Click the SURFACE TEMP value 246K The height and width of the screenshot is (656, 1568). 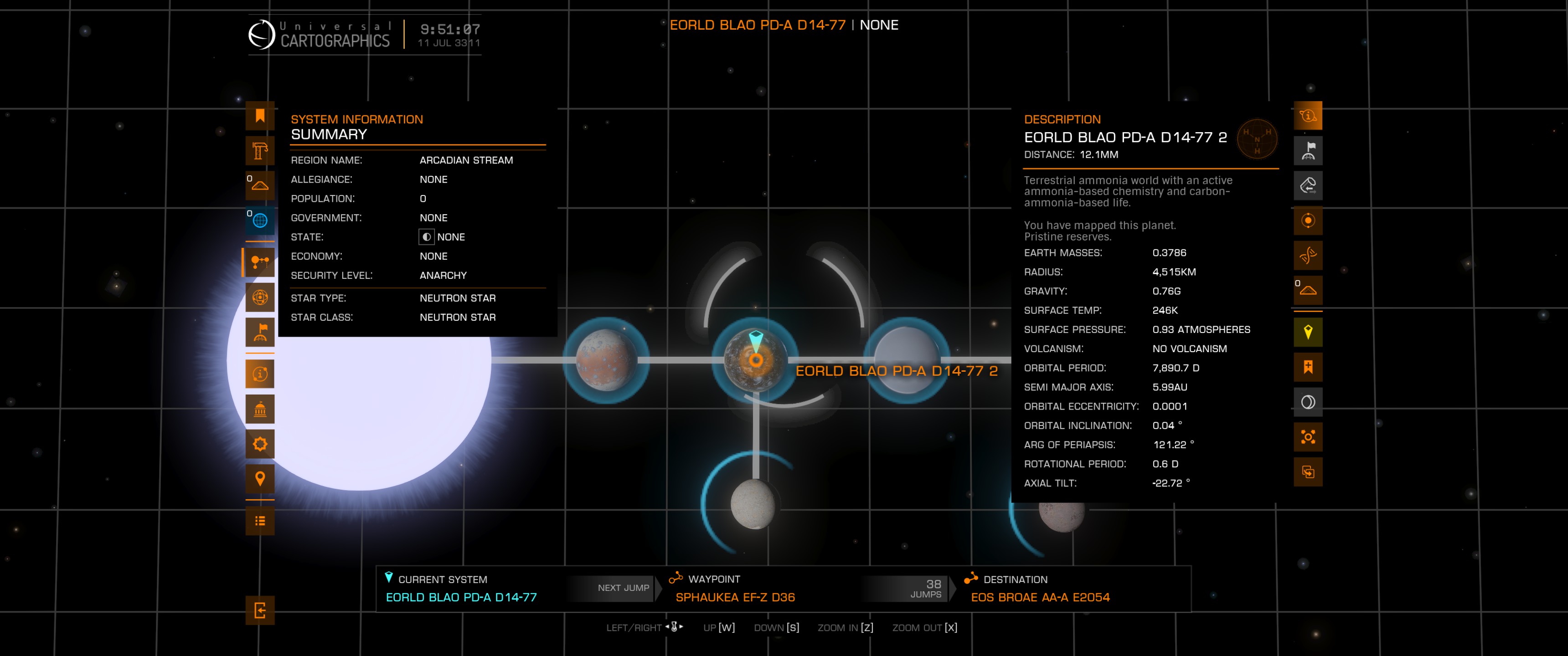pos(1165,310)
